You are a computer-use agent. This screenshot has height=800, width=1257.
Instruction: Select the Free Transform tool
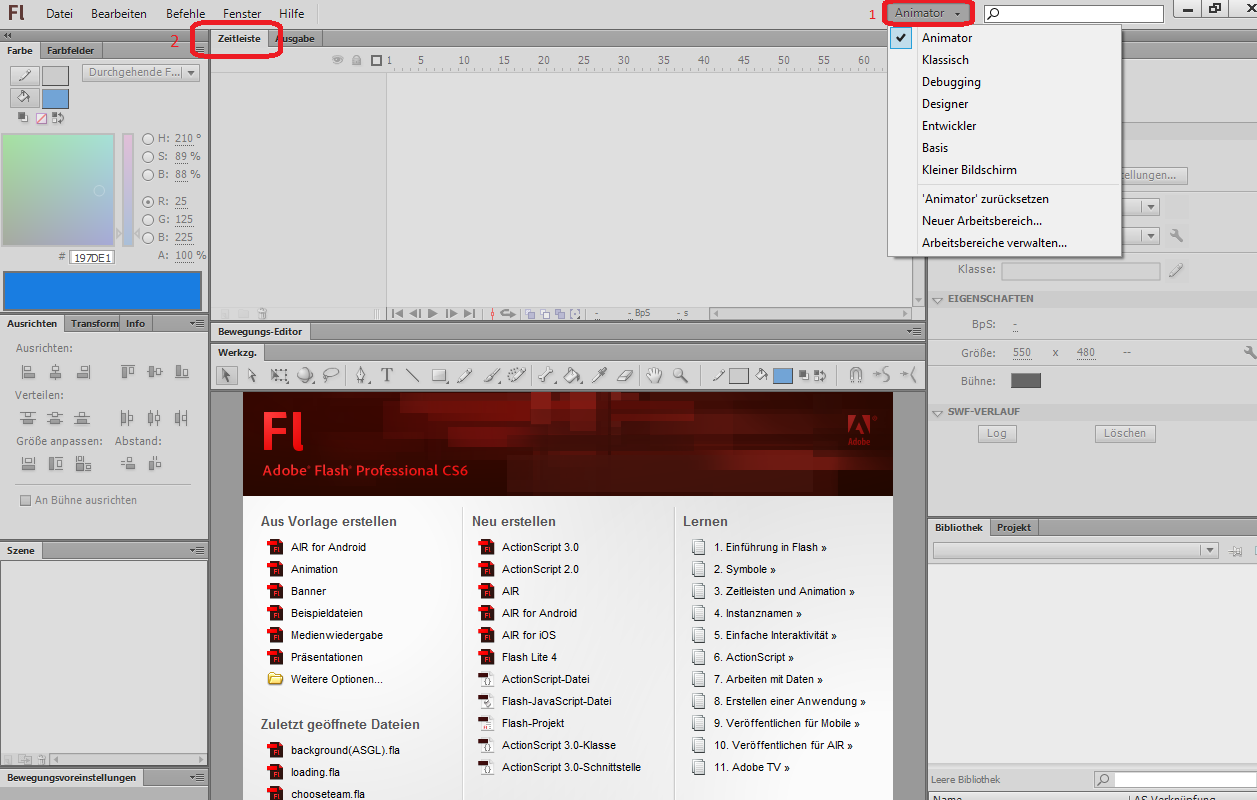click(280, 375)
